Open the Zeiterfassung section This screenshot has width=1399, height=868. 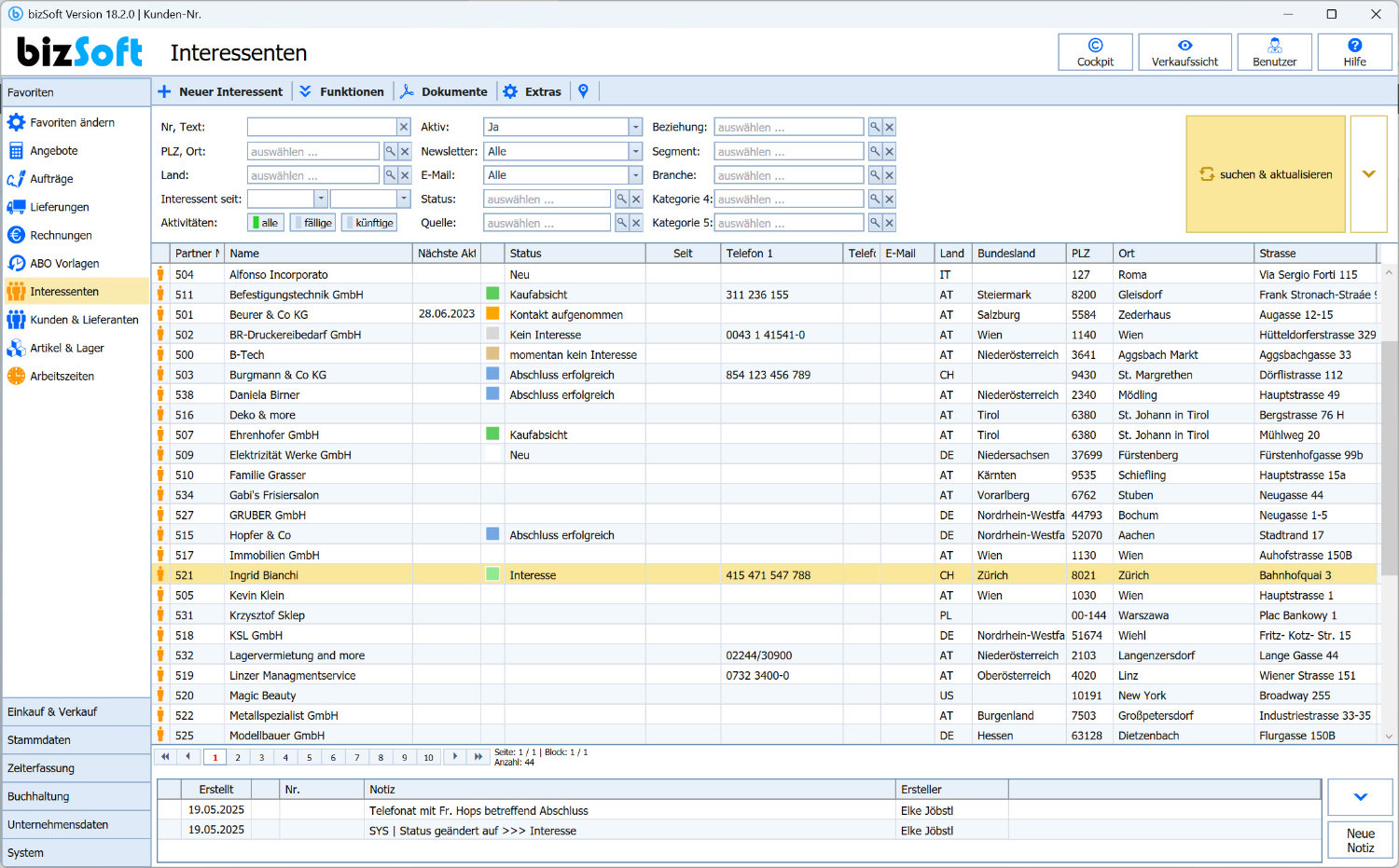(x=76, y=768)
